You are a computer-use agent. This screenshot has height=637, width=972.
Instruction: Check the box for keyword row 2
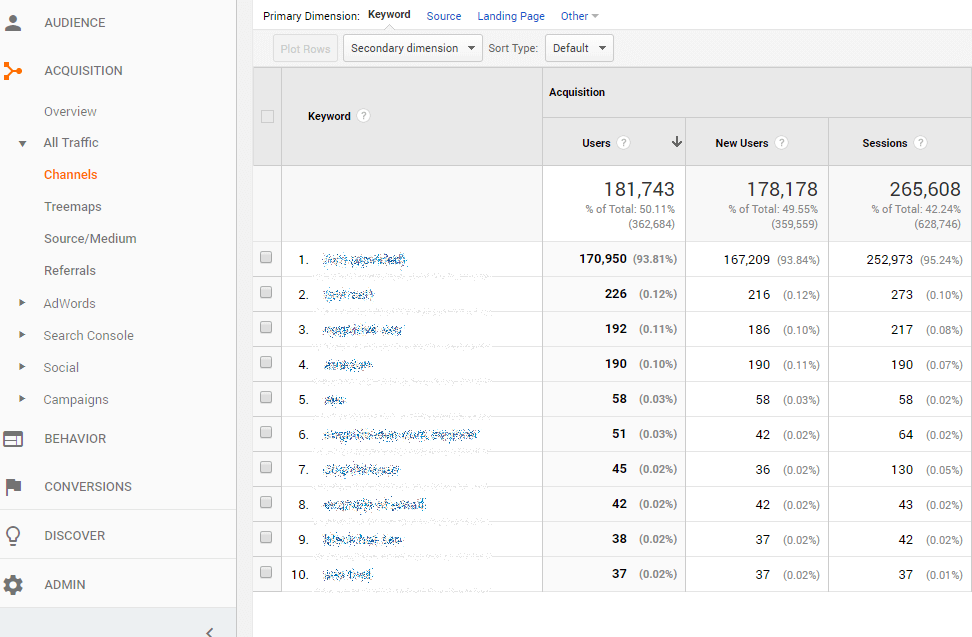click(x=266, y=292)
